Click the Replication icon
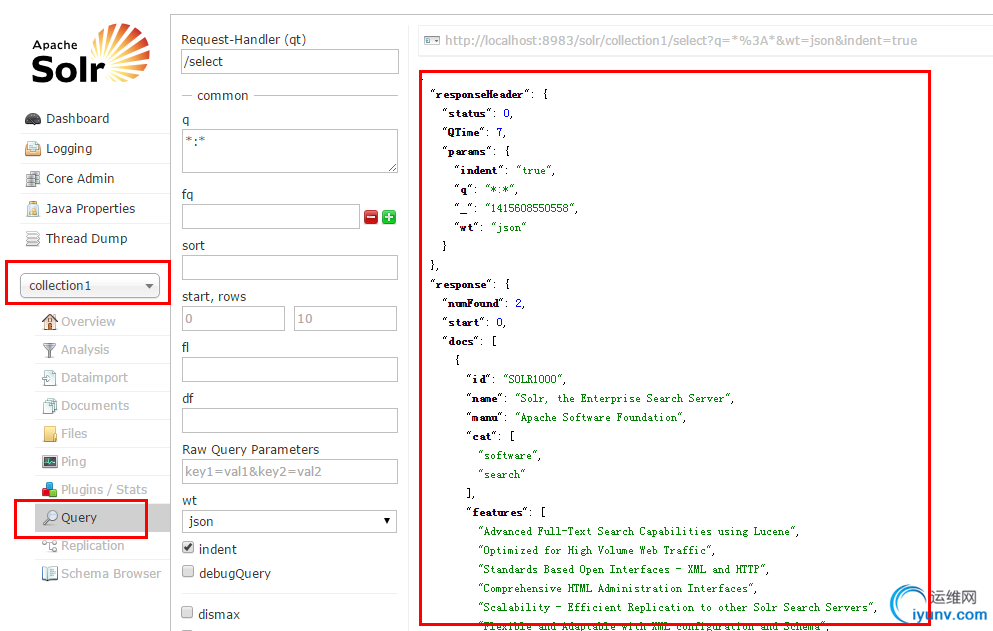This screenshot has width=993, height=631. (x=50, y=545)
